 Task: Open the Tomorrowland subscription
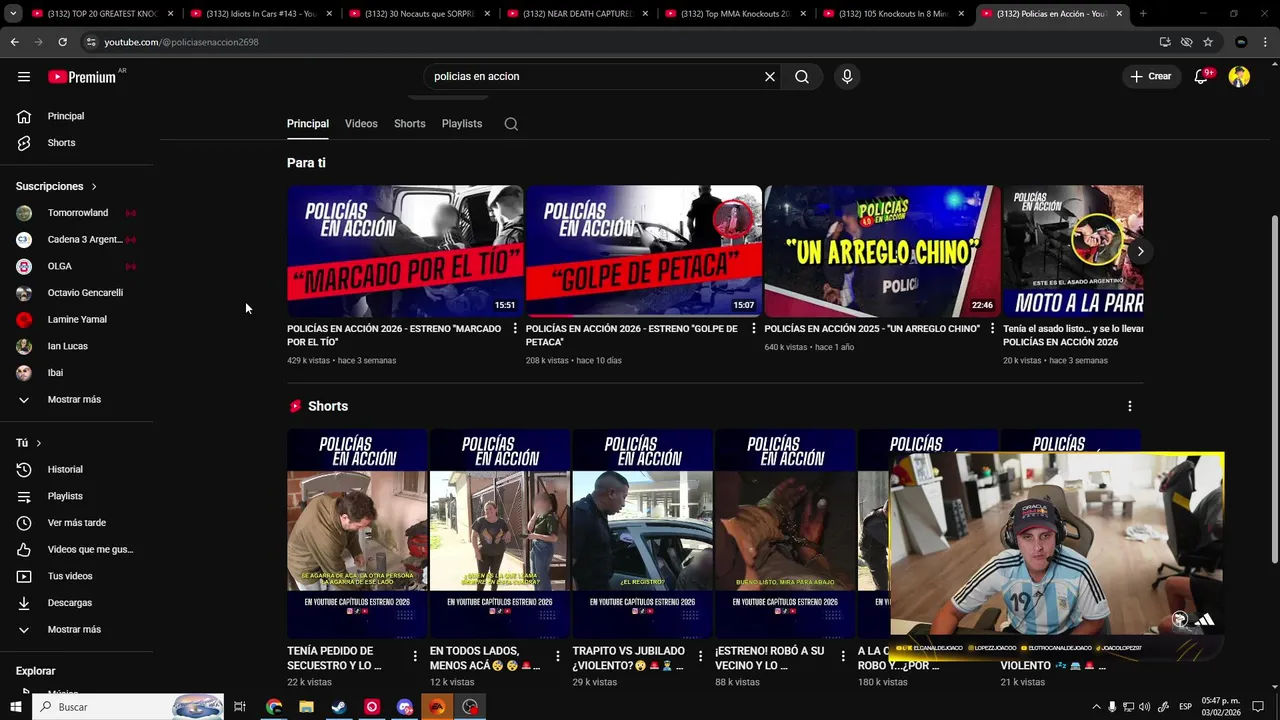click(77, 213)
